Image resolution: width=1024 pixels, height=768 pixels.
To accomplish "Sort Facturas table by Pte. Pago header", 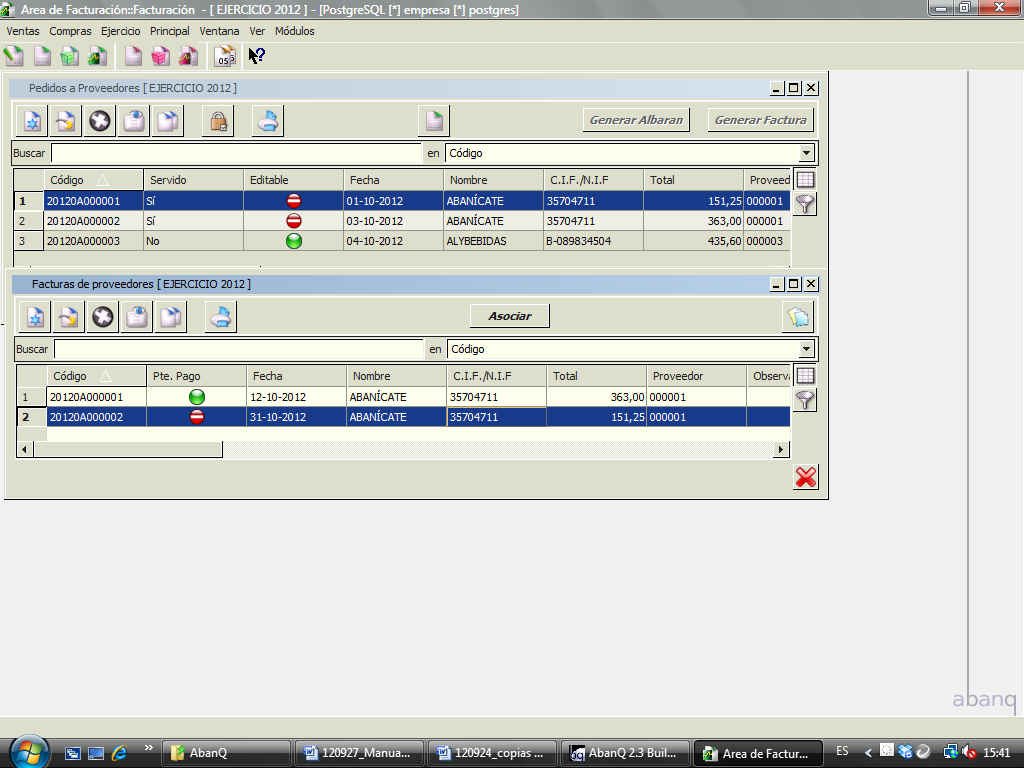I will pyautogui.click(x=197, y=376).
